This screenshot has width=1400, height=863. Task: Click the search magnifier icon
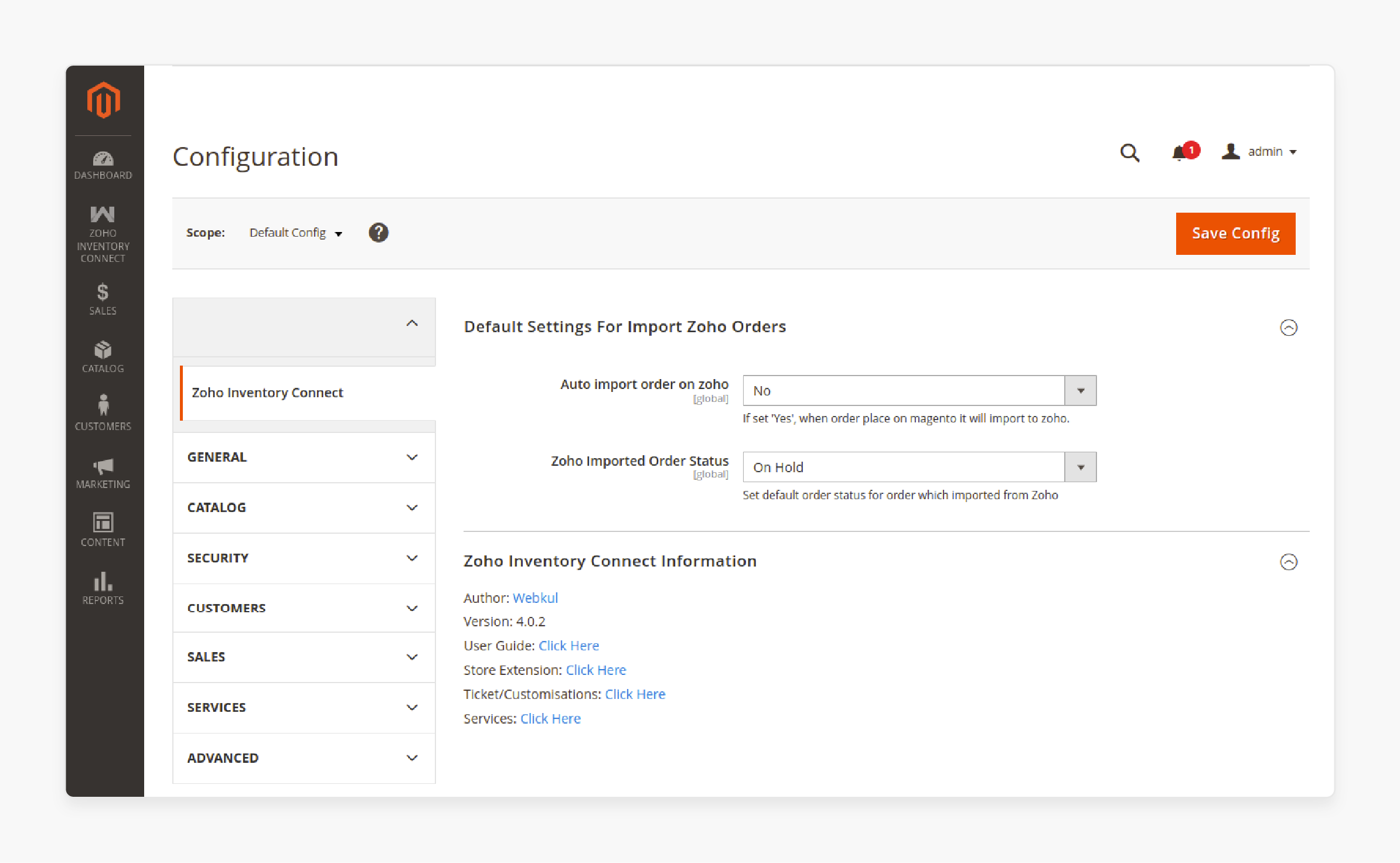pos(1129,153)
